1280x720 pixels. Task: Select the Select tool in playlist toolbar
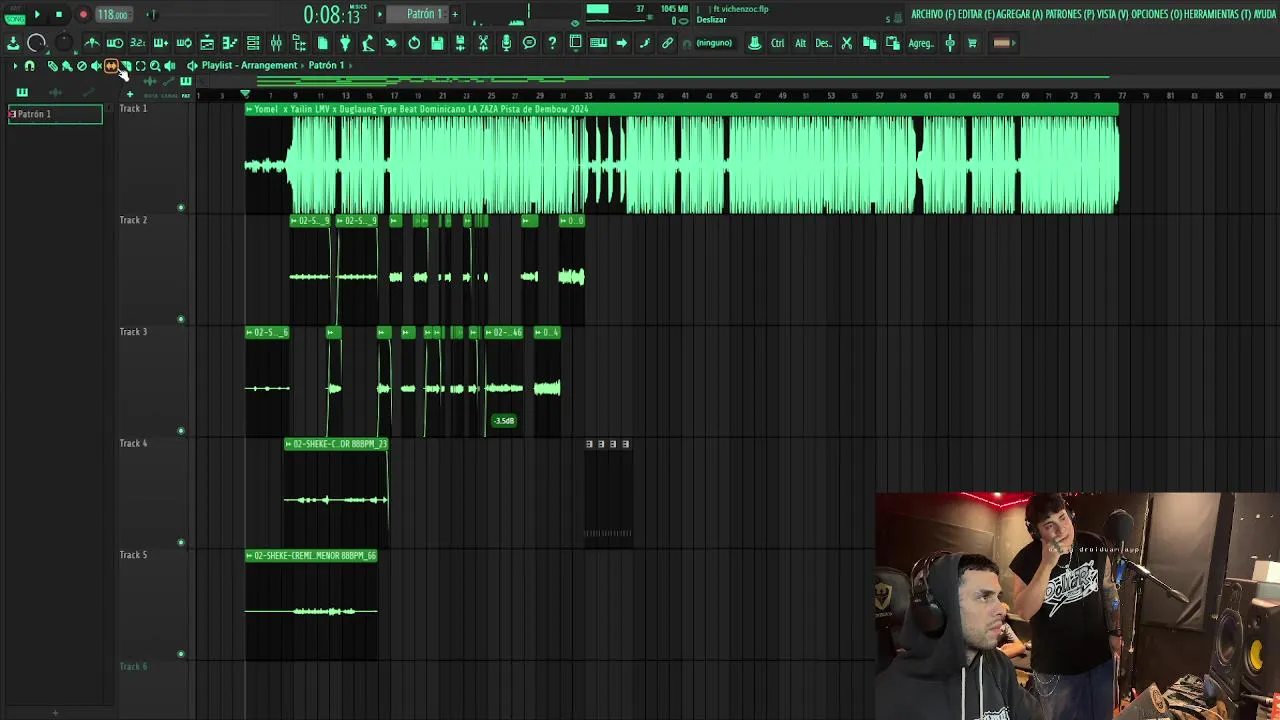140,65
